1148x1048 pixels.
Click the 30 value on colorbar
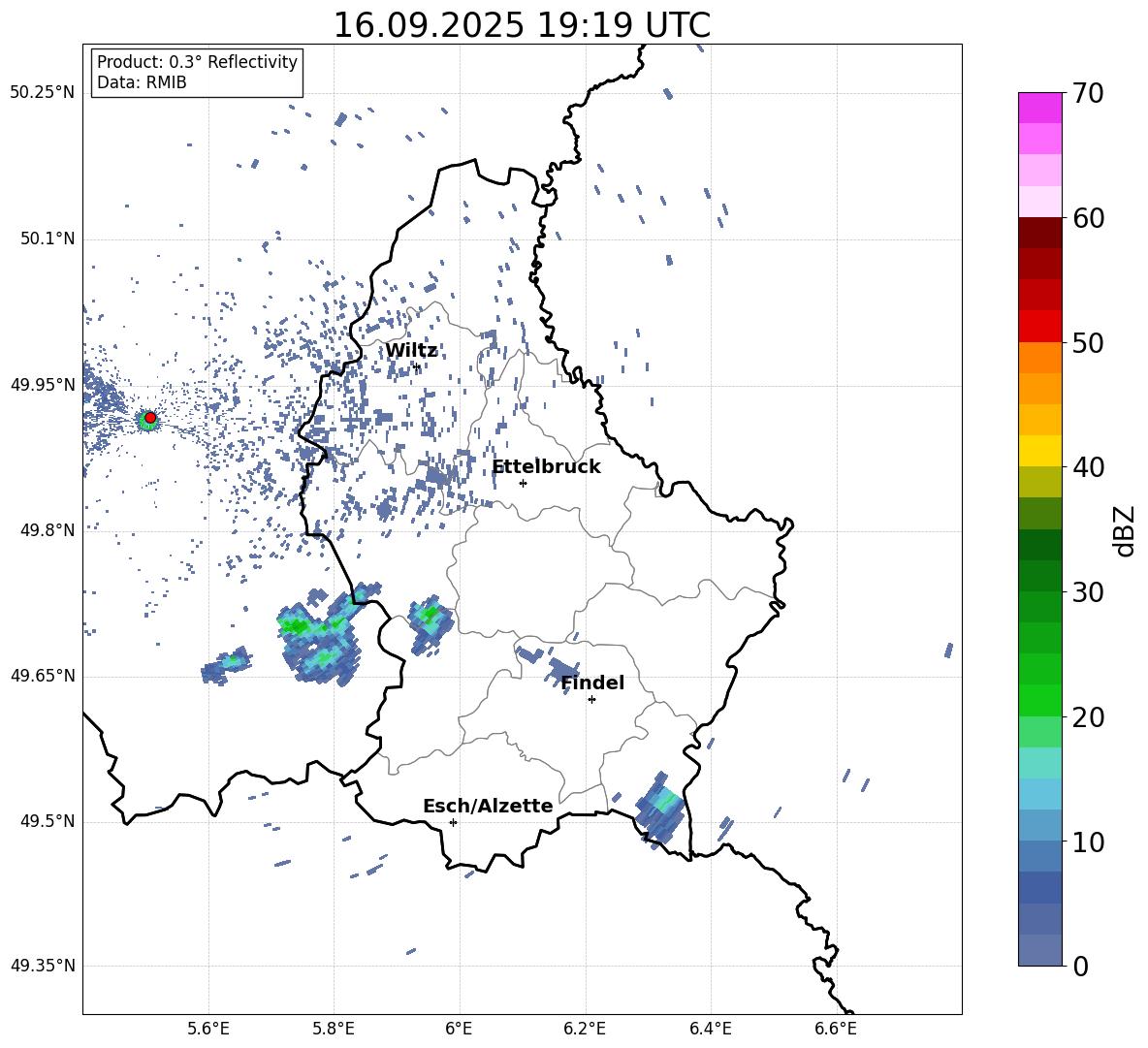[x=1088, y=592]
